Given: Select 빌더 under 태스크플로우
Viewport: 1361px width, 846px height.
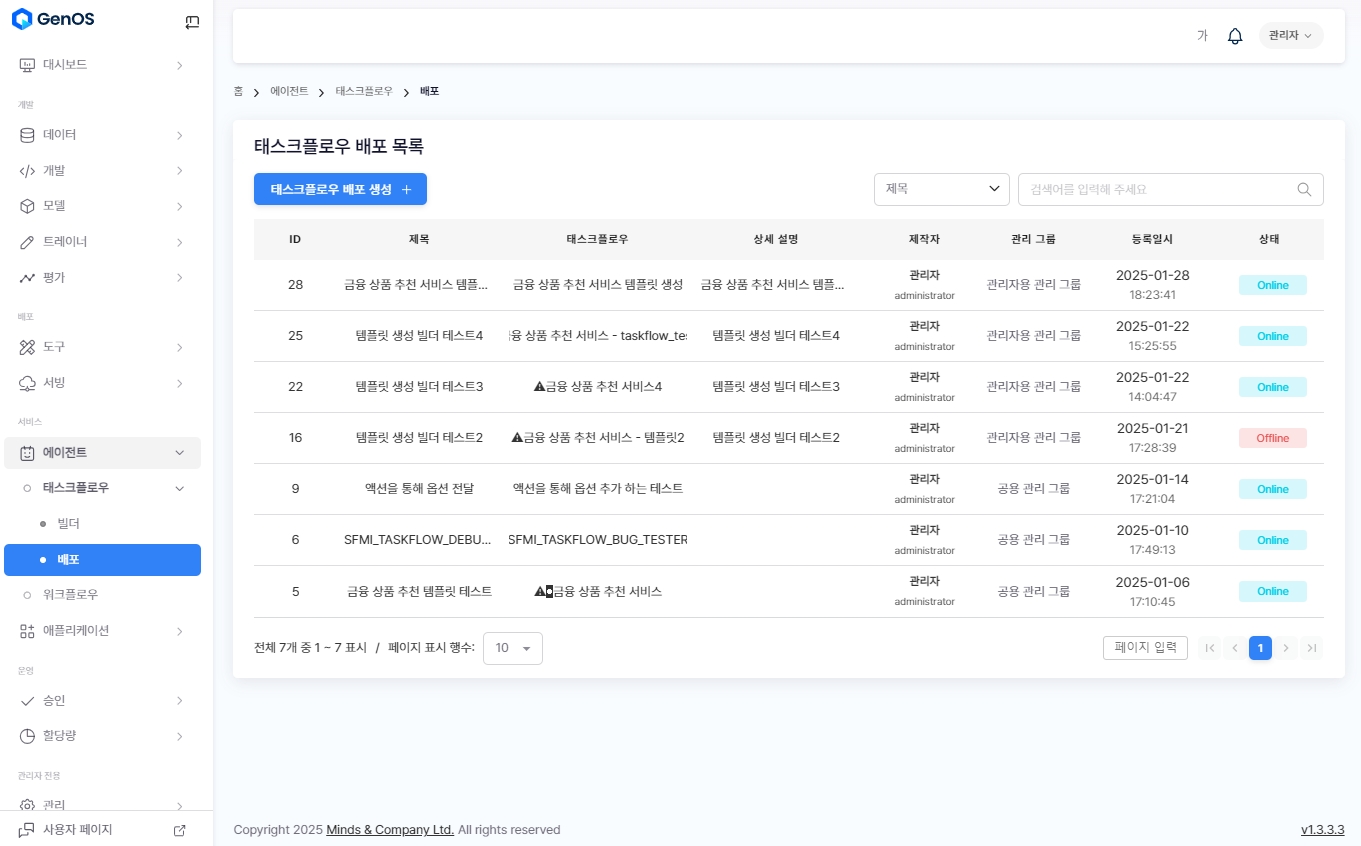Looking at the screenshot, I should coord(68,524).
